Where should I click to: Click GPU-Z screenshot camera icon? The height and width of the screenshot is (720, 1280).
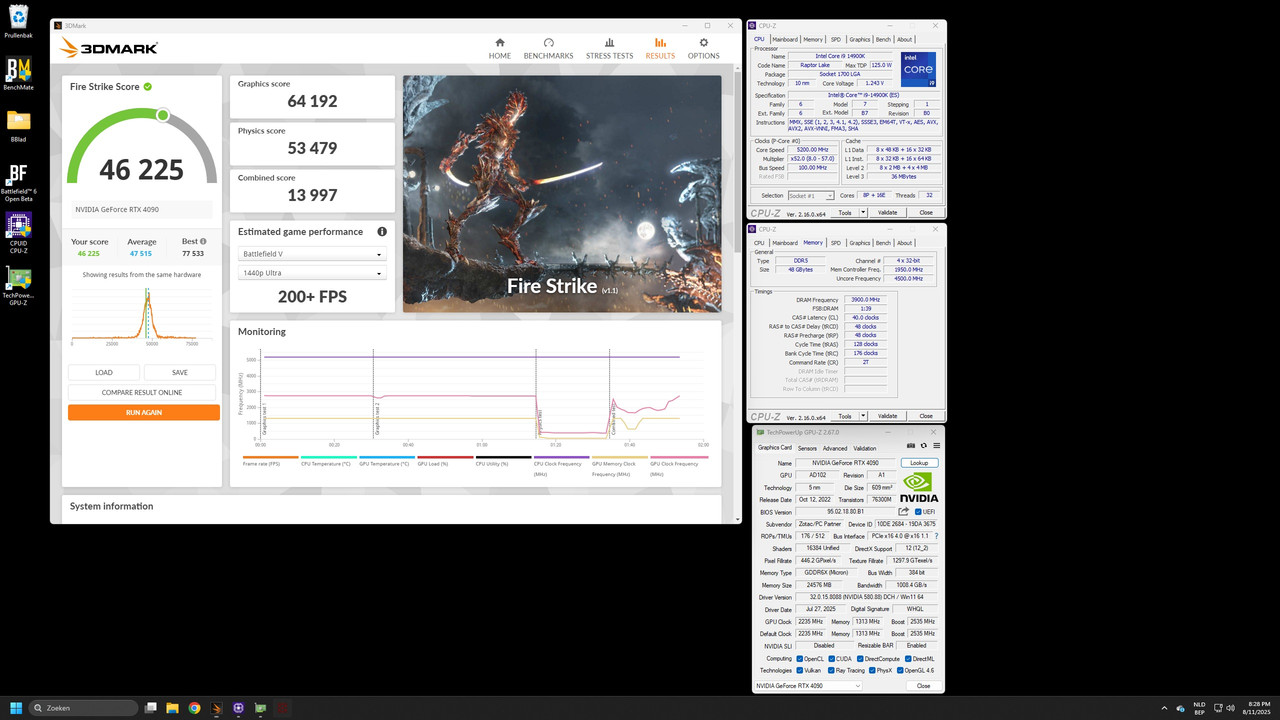point(911,446)
